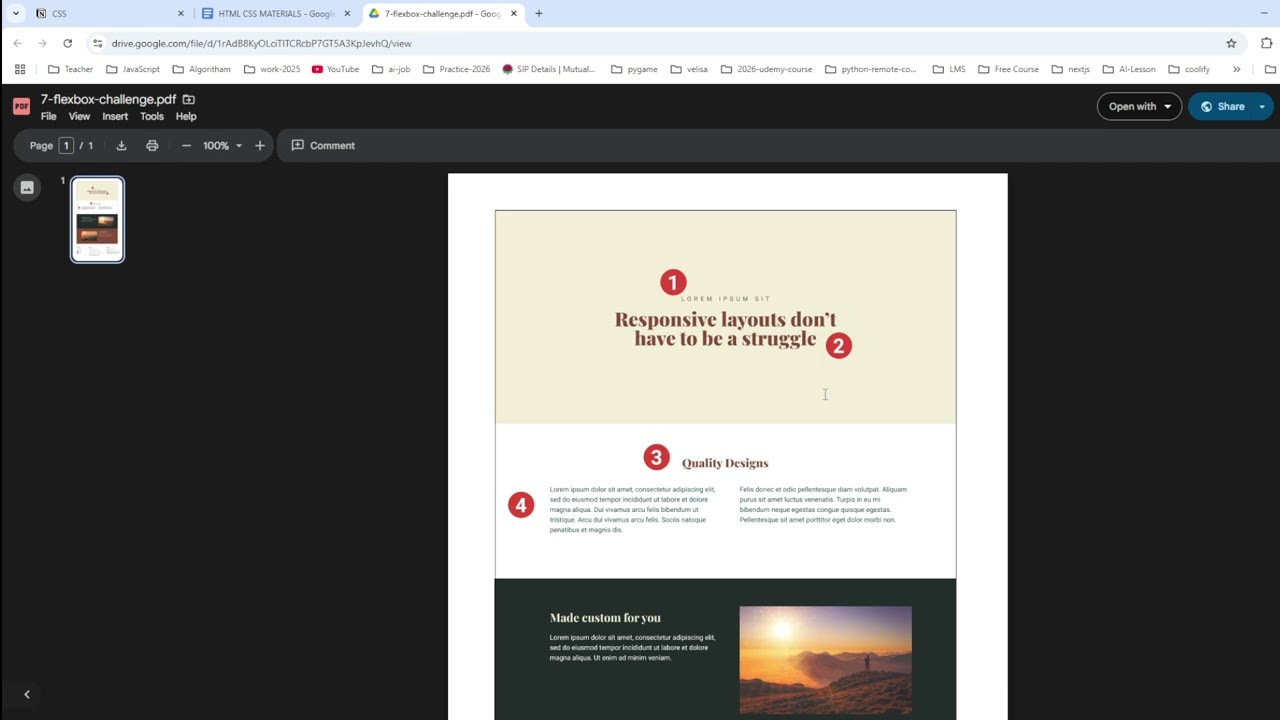The width and height of the screenshot is (1280, 720).
Task: Open the SIP Details Mutual bookmark
Action: pyautogui.click(x=548, y=69)
